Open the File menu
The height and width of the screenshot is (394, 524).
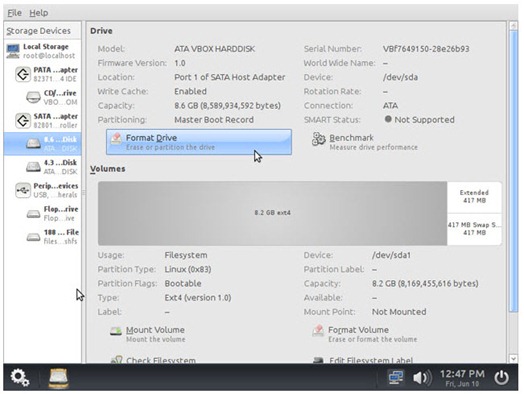tap(14, 13)
